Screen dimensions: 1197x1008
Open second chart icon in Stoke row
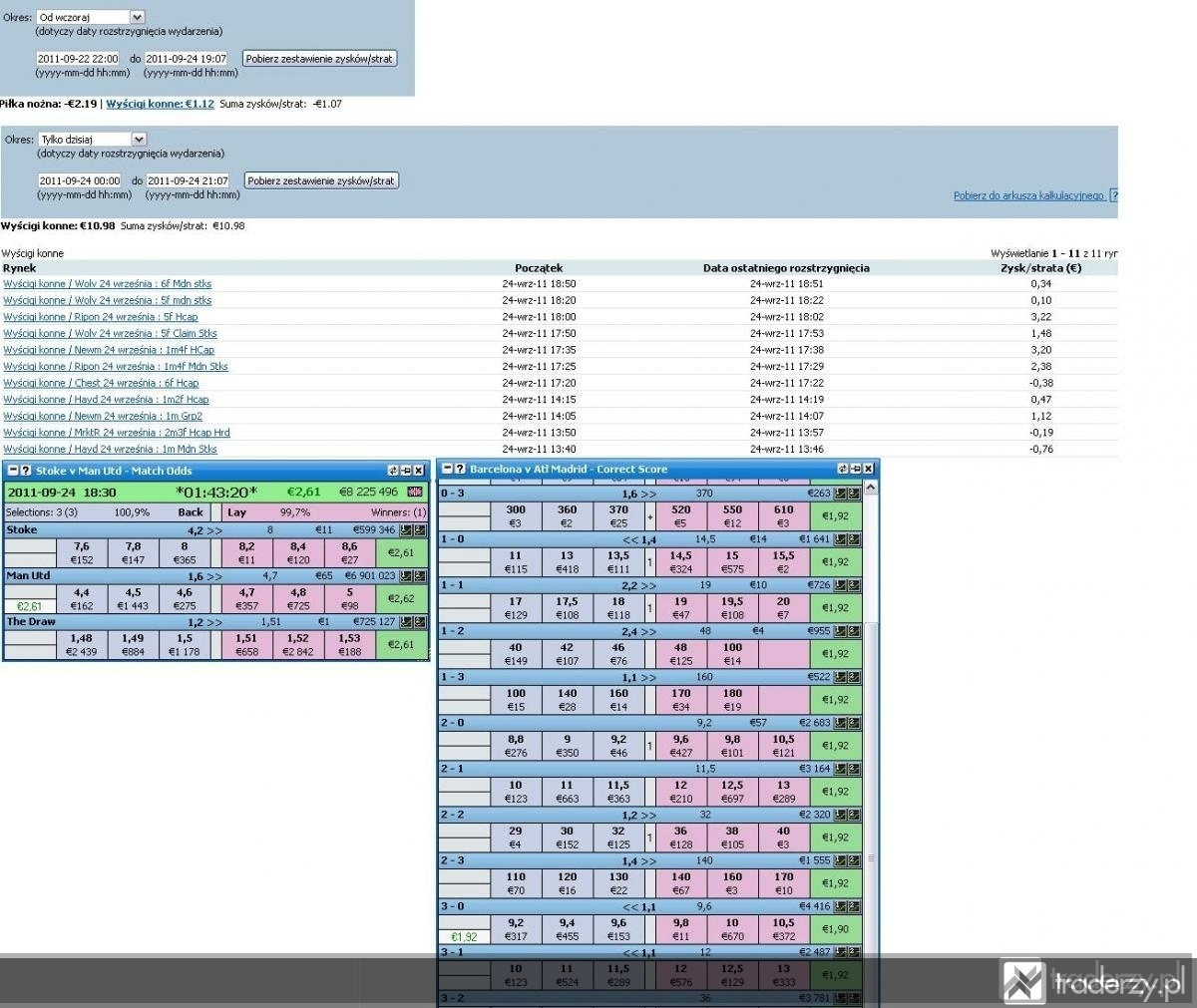click(420, 530)
